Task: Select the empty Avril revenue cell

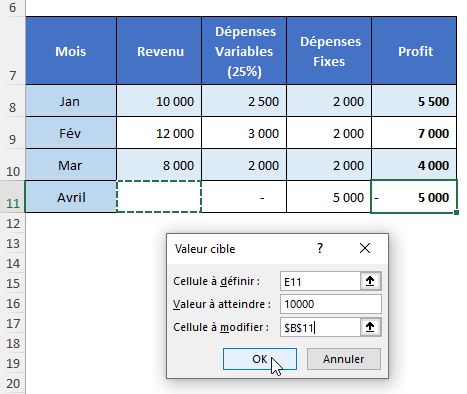Action: point(159,197)
